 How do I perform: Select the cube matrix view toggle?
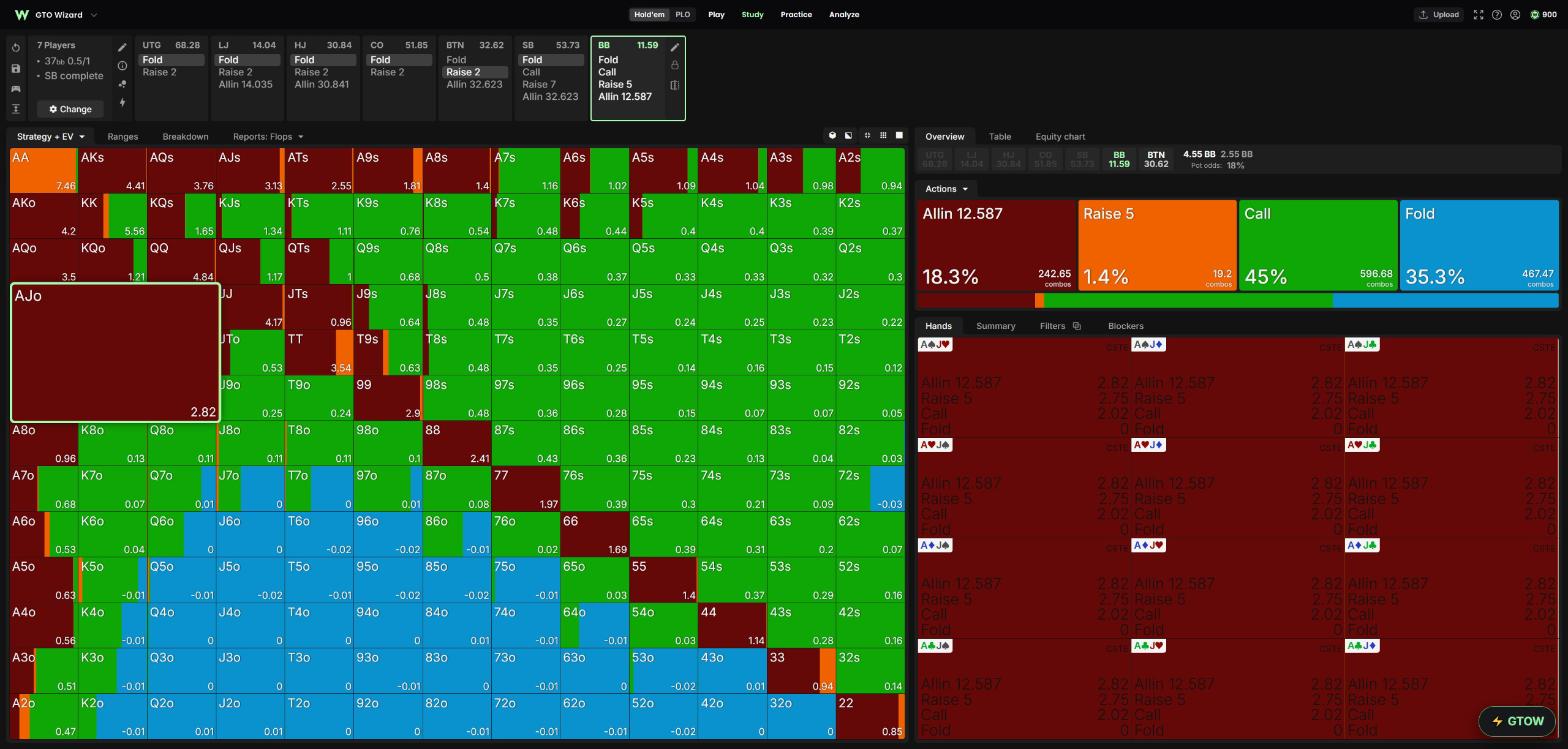coord(832,135)
